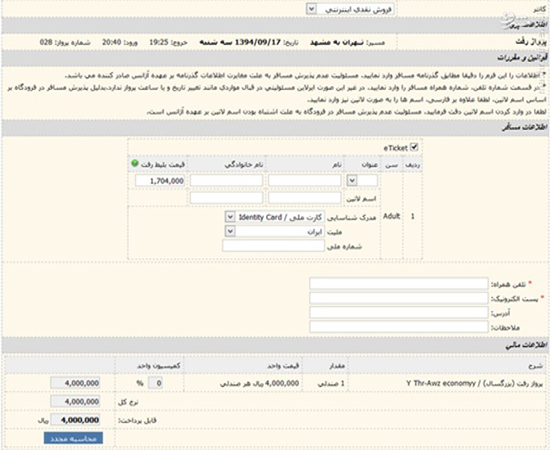Click the نرخ کل total rate field

75,401
